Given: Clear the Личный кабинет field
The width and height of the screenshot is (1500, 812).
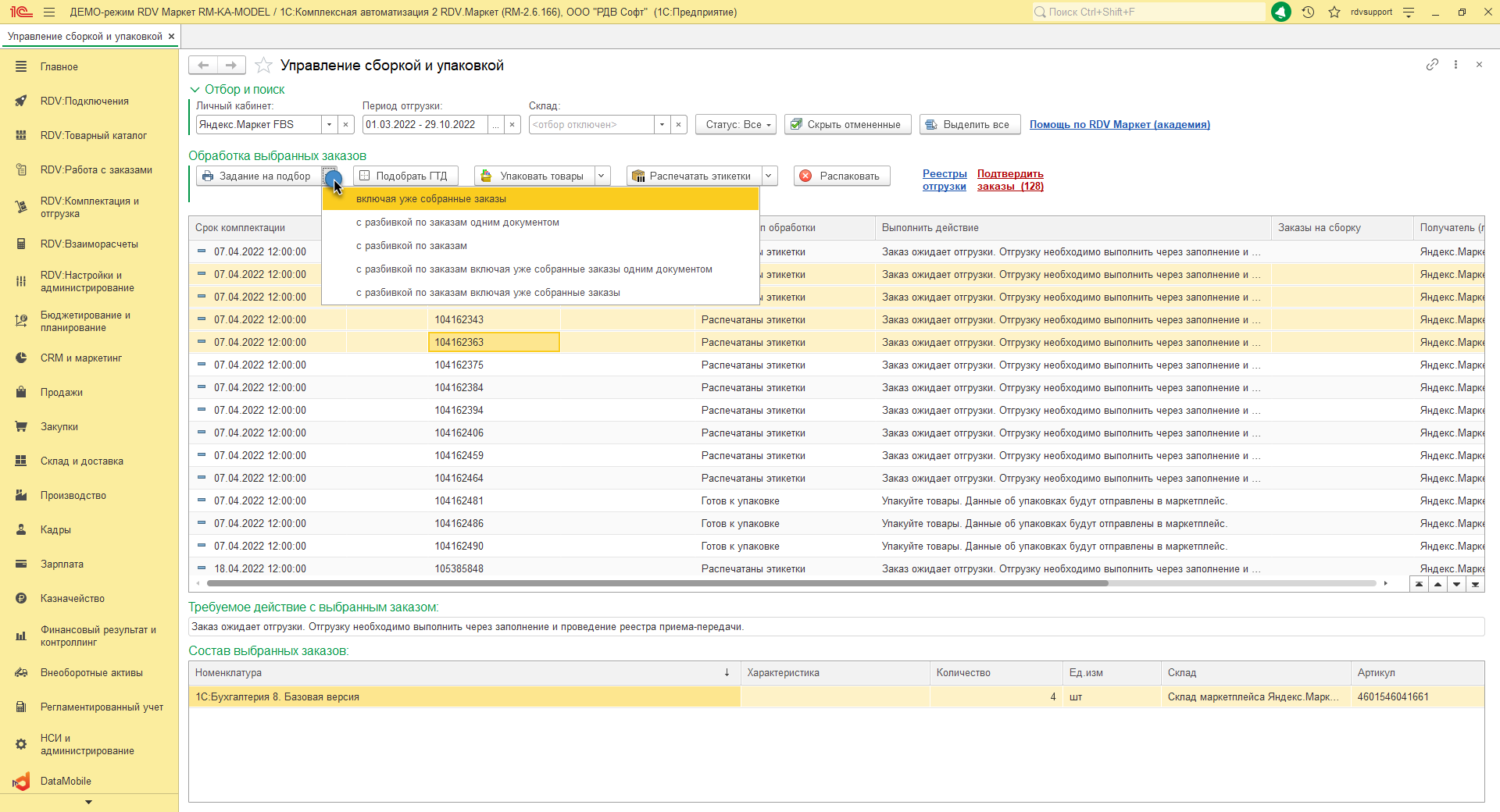Looking at the screenshot, I should (x=346, y=125).
